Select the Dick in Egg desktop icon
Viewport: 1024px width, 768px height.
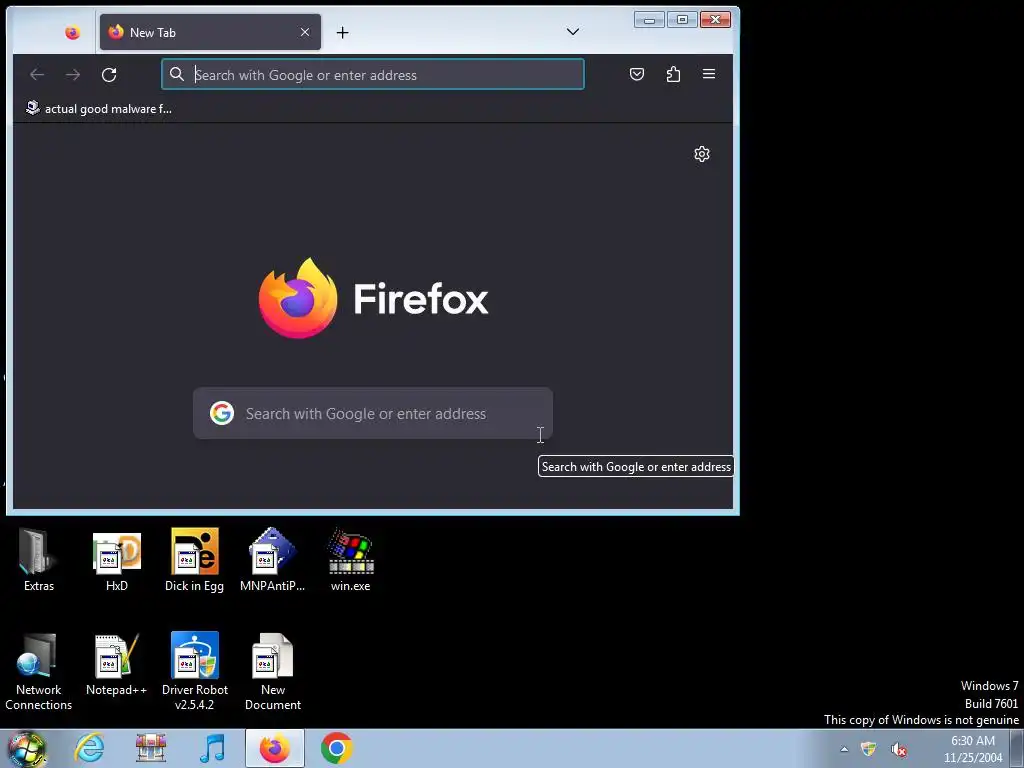pos(195,560)
